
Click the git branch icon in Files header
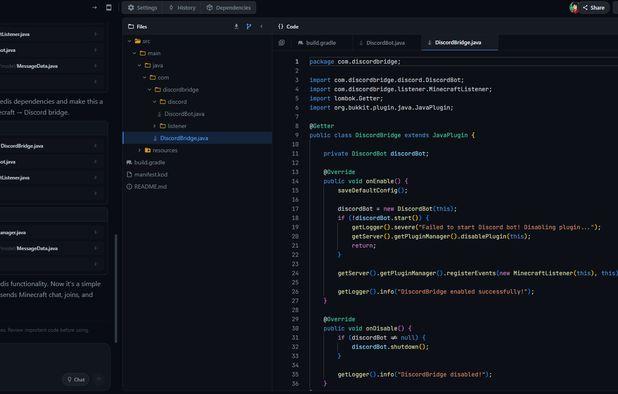(249, 26)
